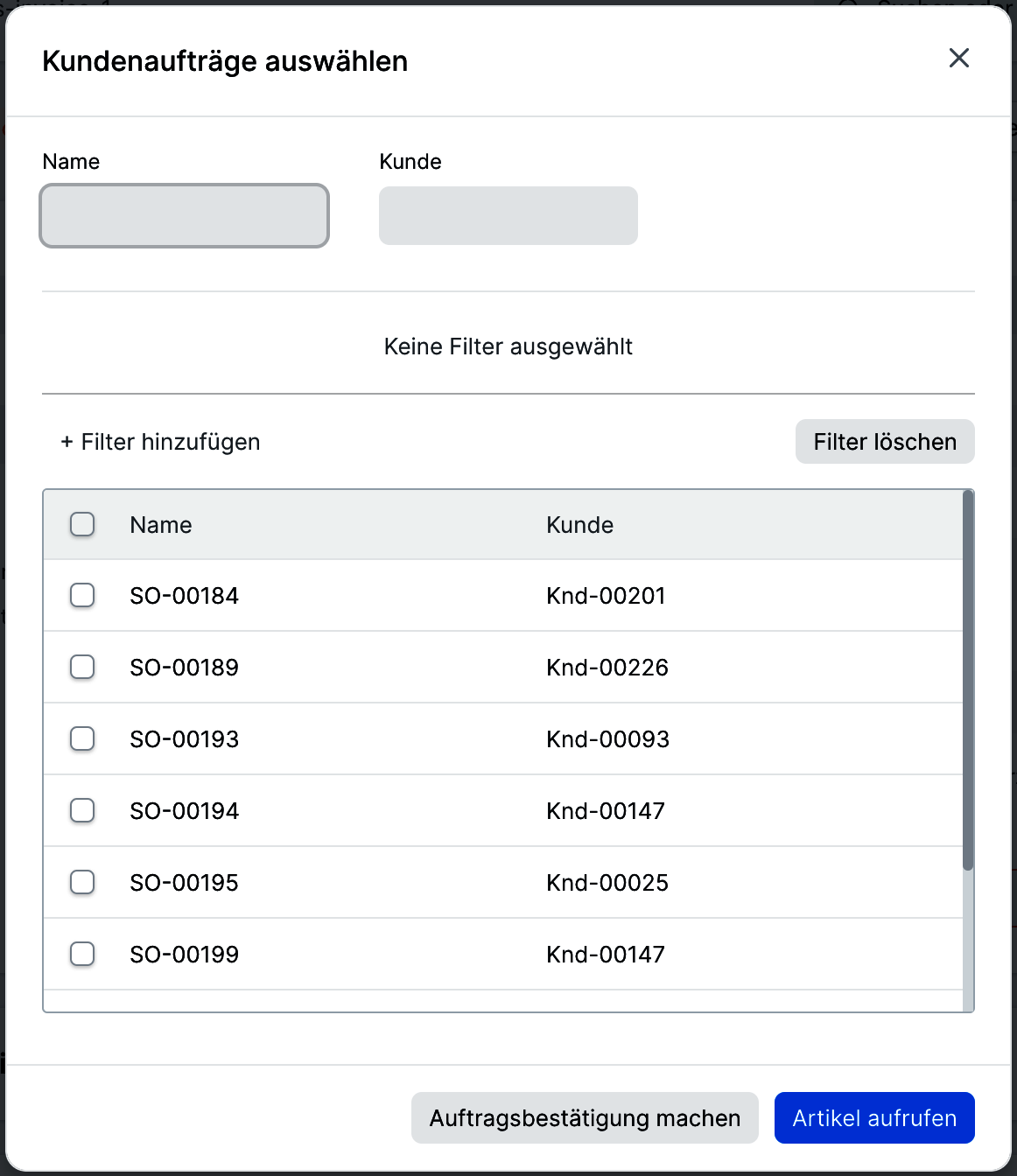Tick the checkbox for SO-00189

82,667
